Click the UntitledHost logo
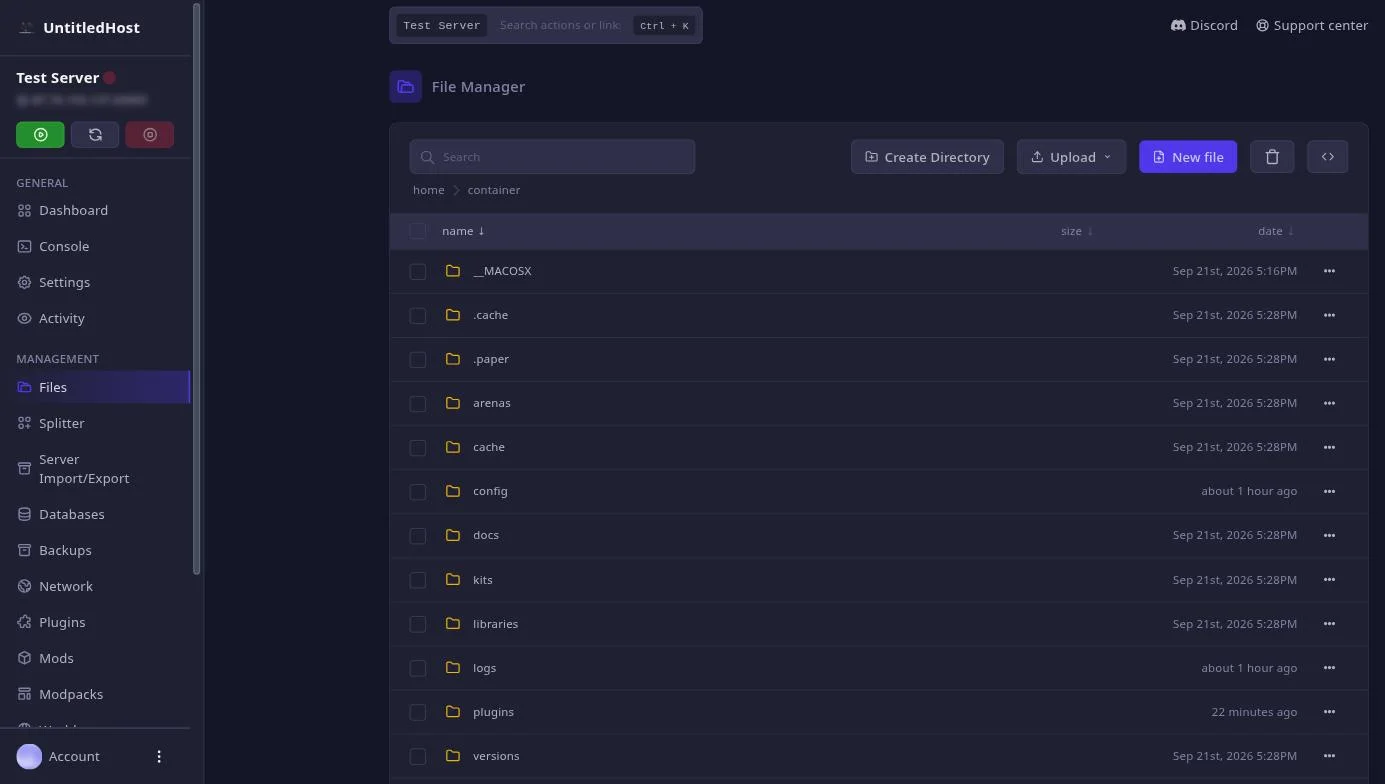 click(26, 28)
